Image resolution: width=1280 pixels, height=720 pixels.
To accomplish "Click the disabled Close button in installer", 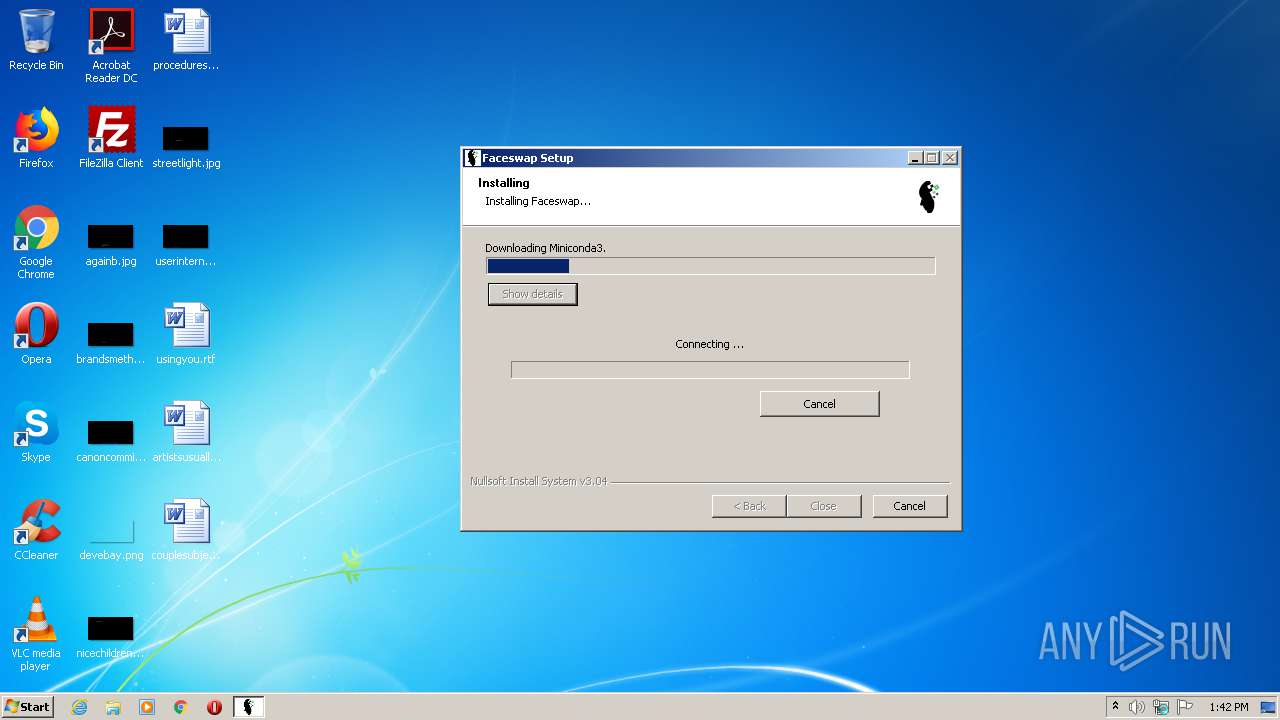I will (823, 506).
